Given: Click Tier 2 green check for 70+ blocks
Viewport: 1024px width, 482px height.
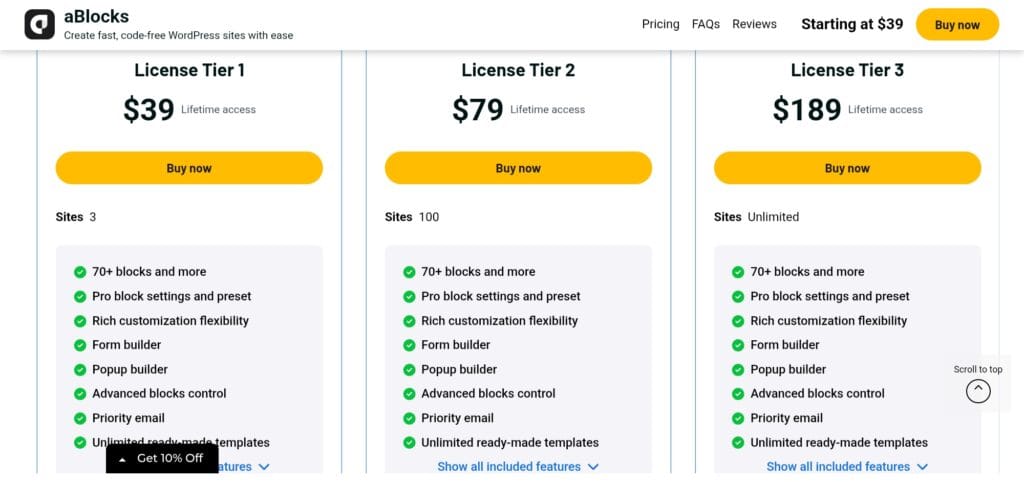Looking at the screenshot, I should 409,272.
